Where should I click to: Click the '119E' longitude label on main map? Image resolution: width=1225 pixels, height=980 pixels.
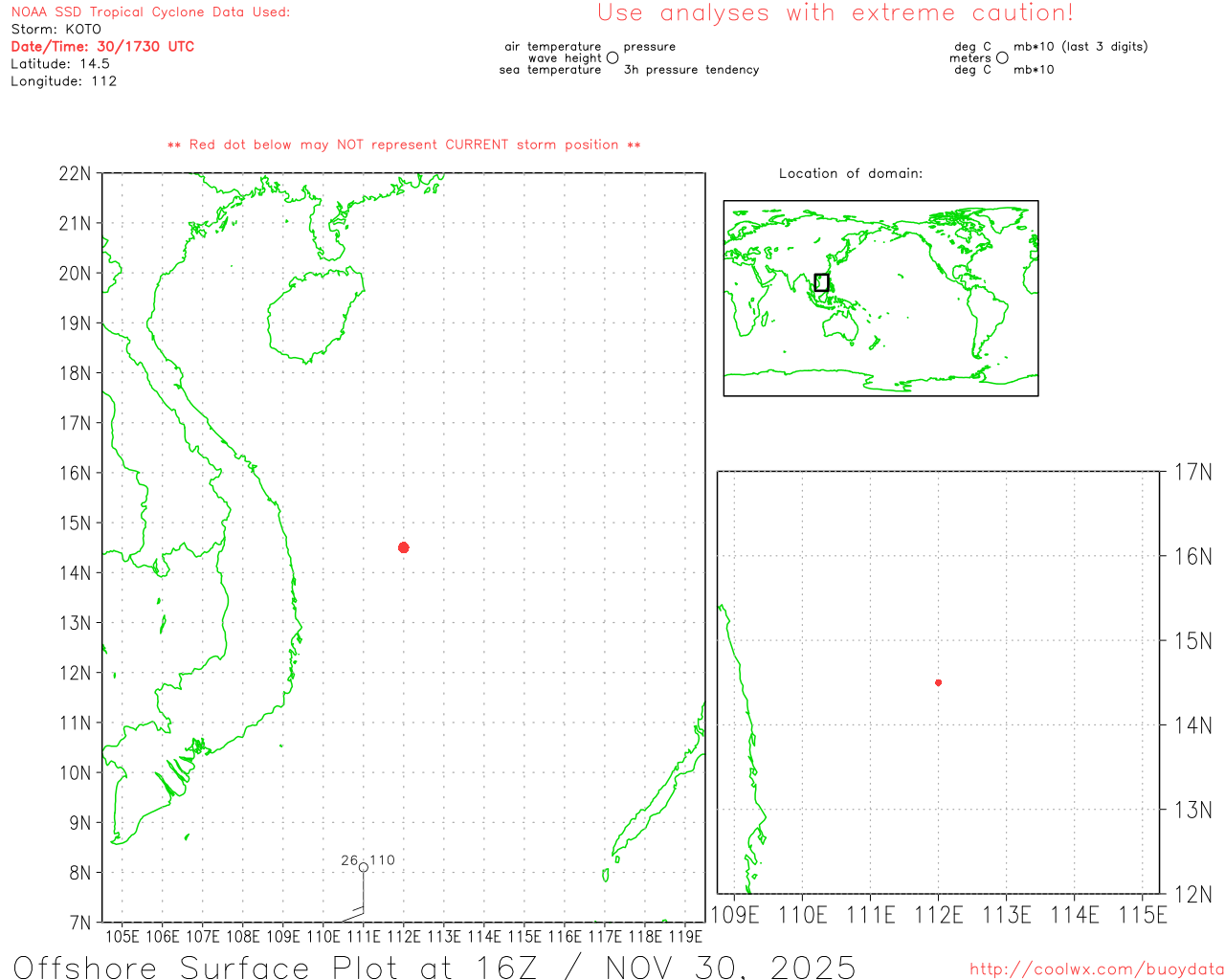tap(685, 937)
